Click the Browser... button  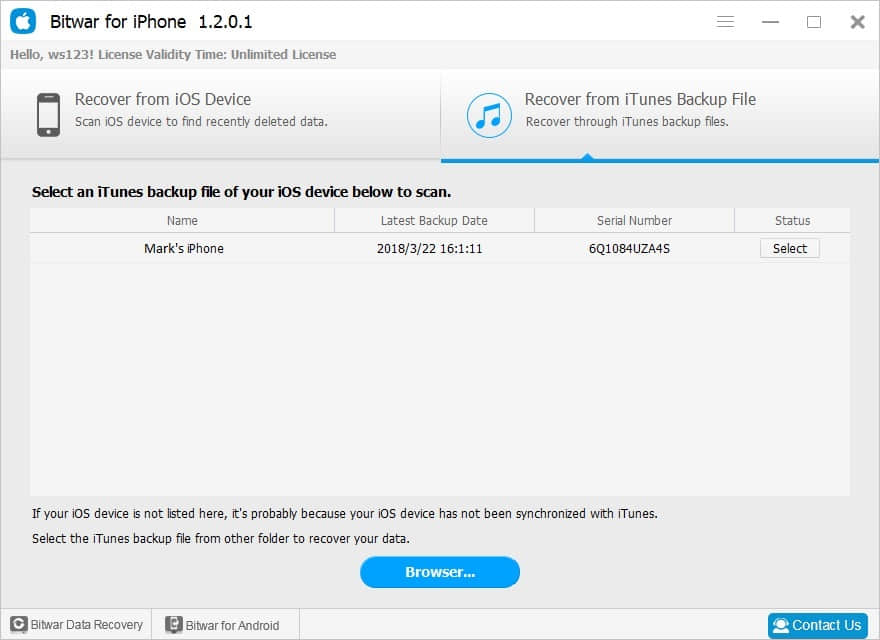click(440, 572)
